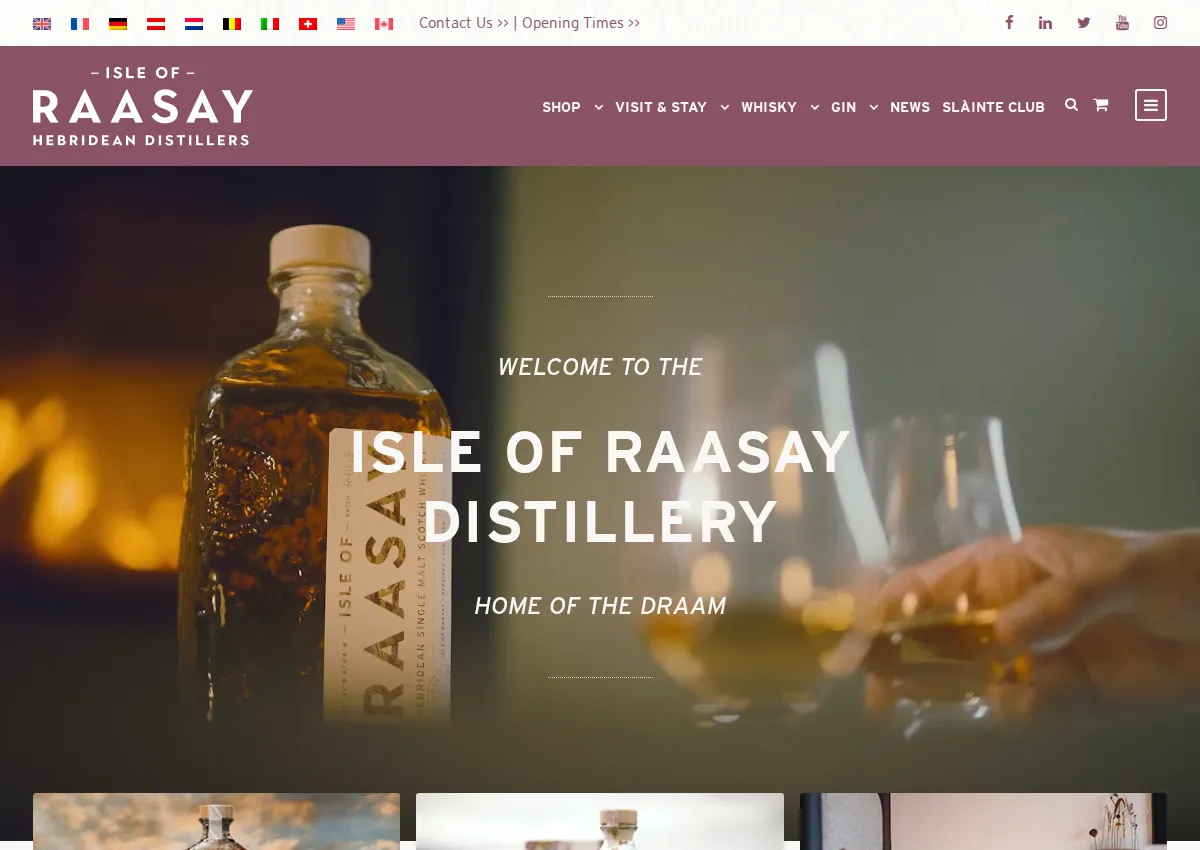Click the Welcome To The text
This screenshot has width=1200, height=850.
click(x=600, y=367)
